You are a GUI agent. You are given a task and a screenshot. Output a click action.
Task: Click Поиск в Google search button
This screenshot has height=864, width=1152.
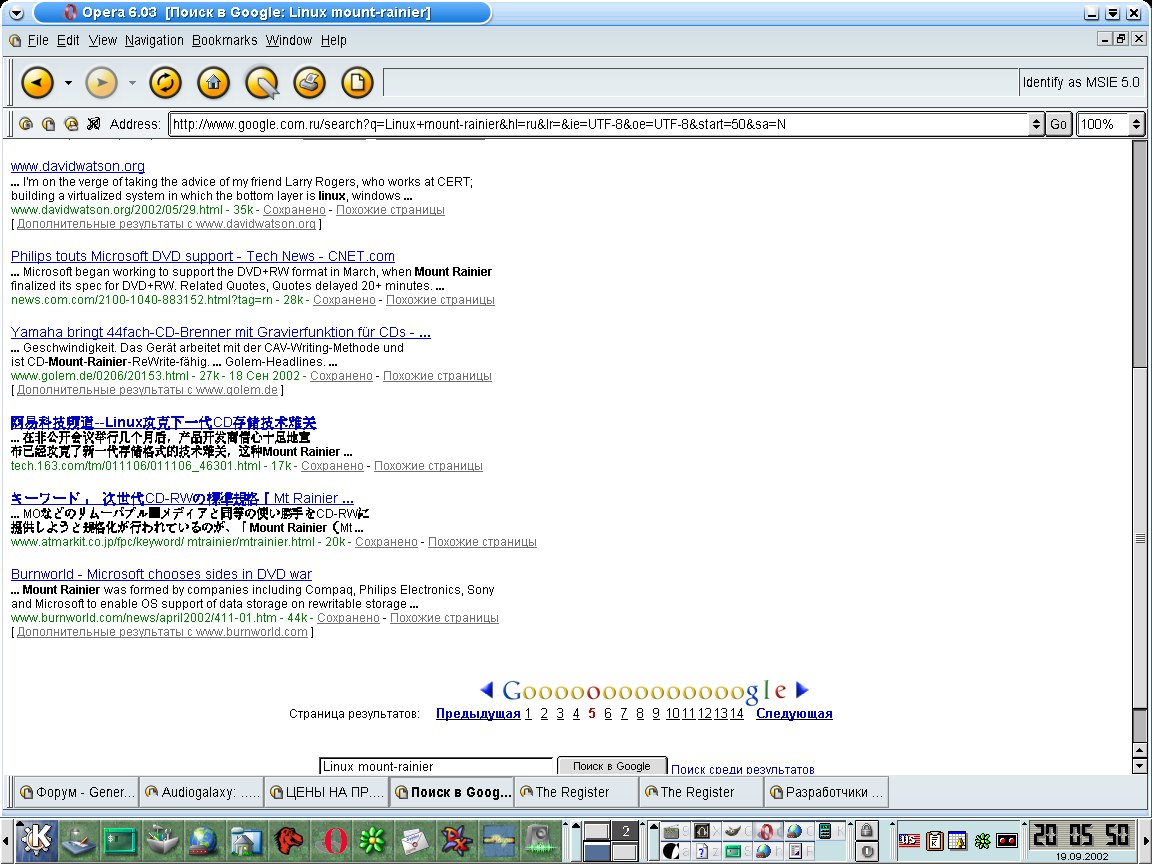coord(611,766)
